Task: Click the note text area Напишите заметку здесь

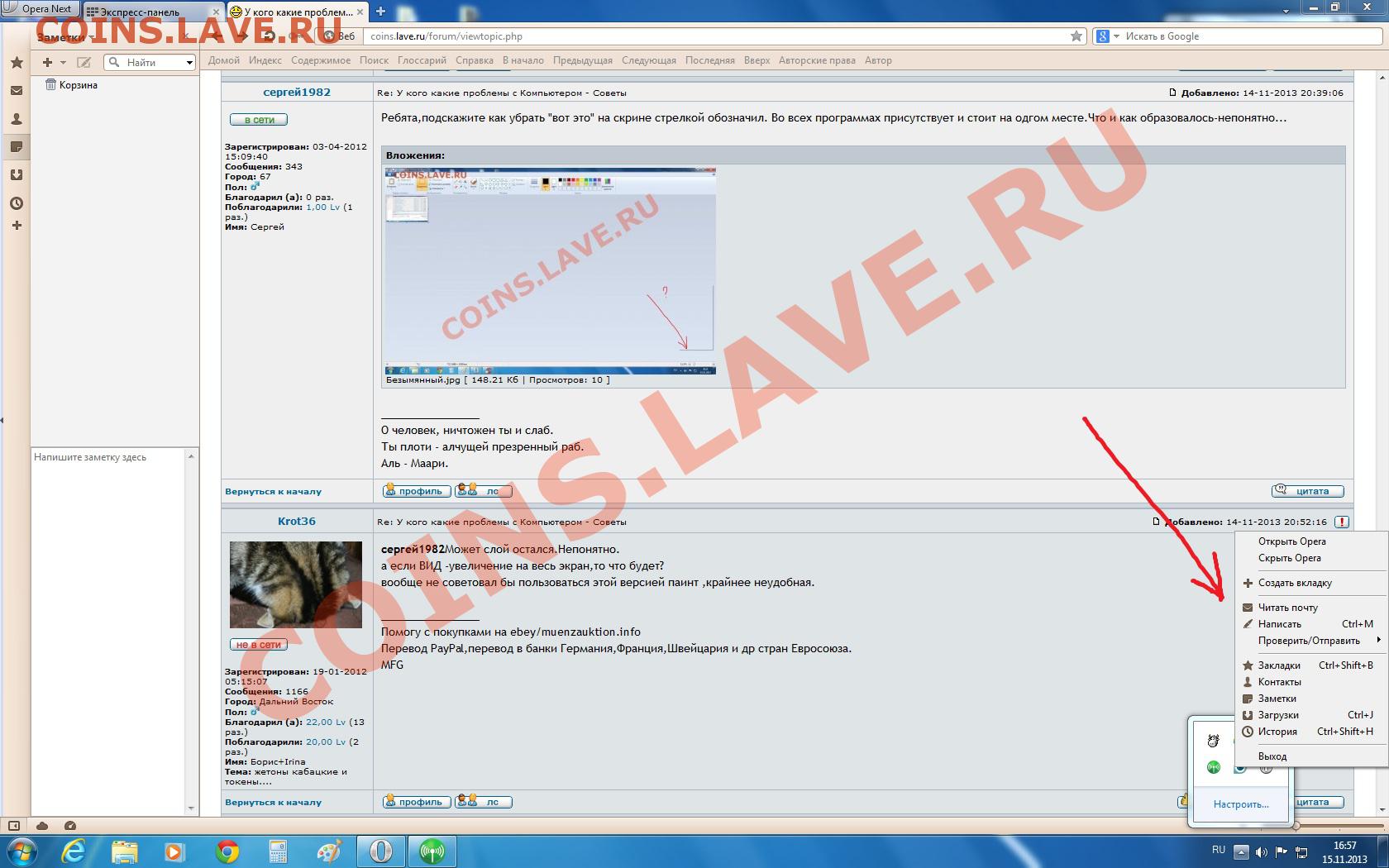Action: pyautogui.click(x=108, y=631)
